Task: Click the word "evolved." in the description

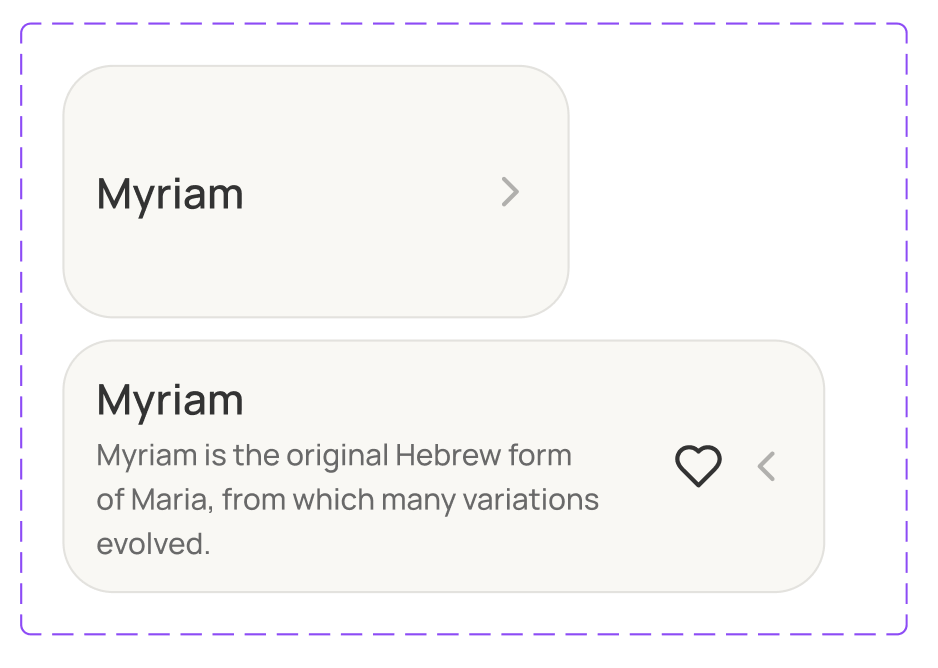Action: click(x=153, y=545)
